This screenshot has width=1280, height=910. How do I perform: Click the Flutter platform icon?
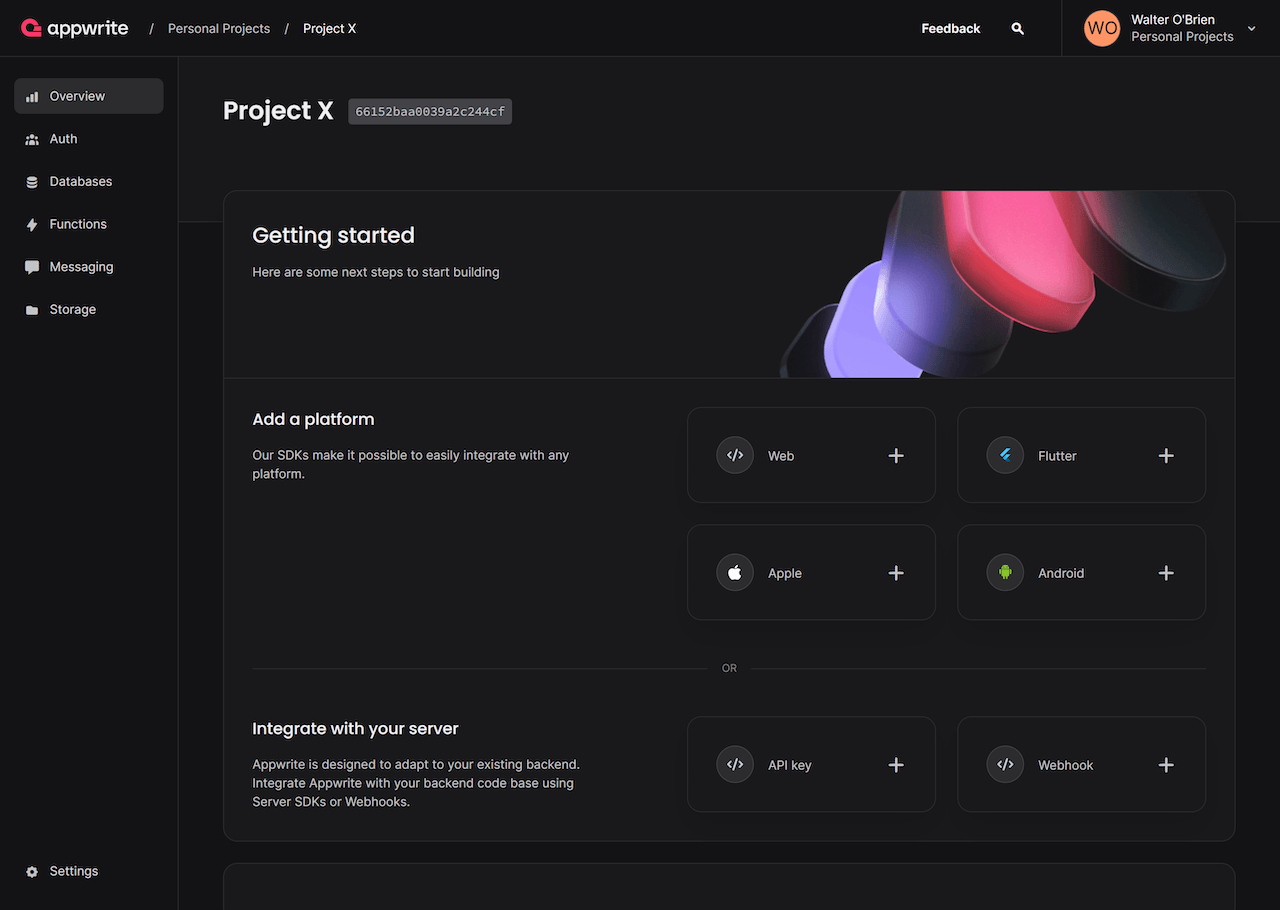(x=1005, y=455)
